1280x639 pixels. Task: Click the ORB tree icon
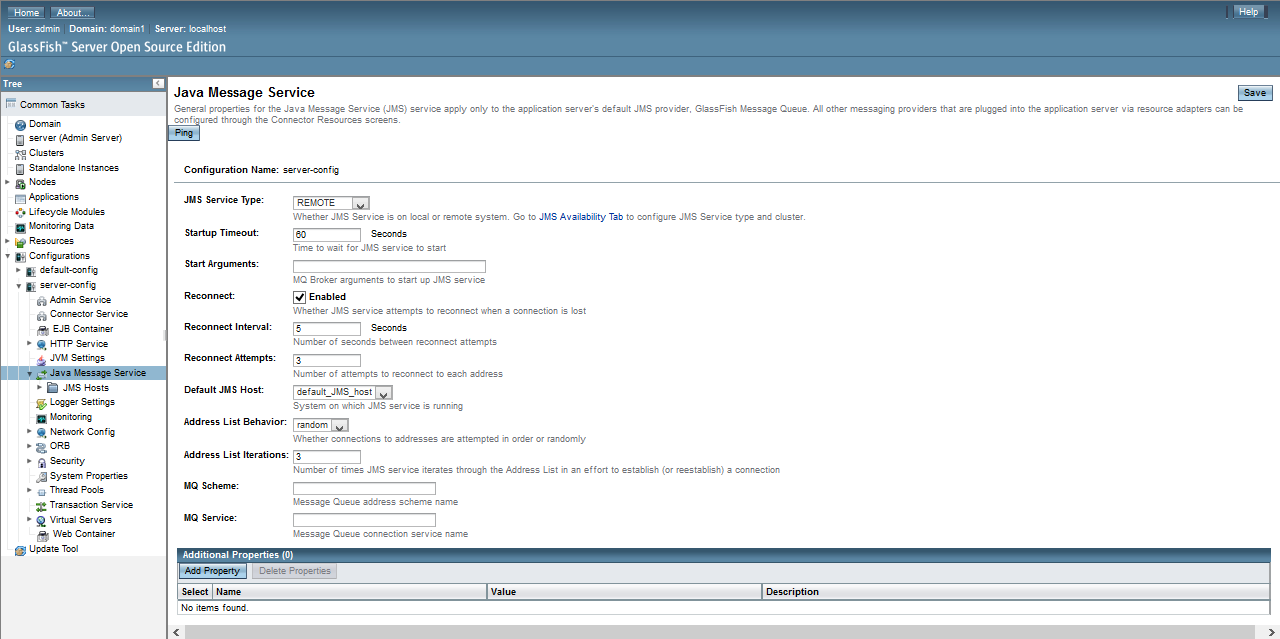[x=41, y=447]
